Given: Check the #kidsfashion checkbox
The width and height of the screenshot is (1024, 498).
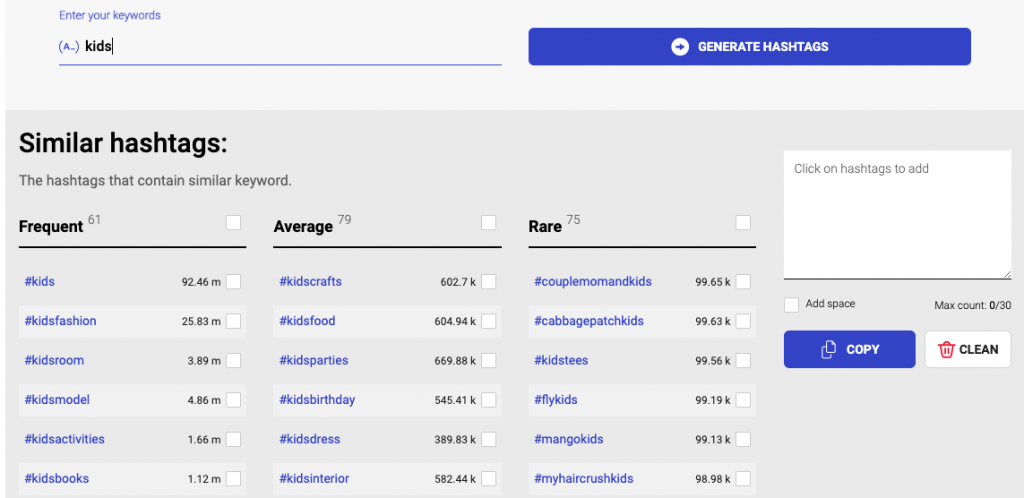Looking at the screenshot, I should coord(233,321).
